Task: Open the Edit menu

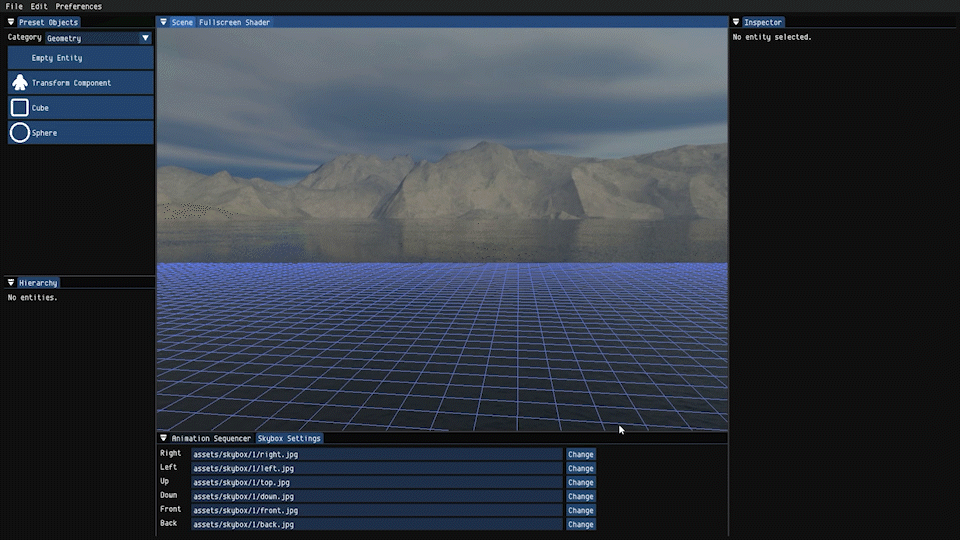Action: coord(39,6)
